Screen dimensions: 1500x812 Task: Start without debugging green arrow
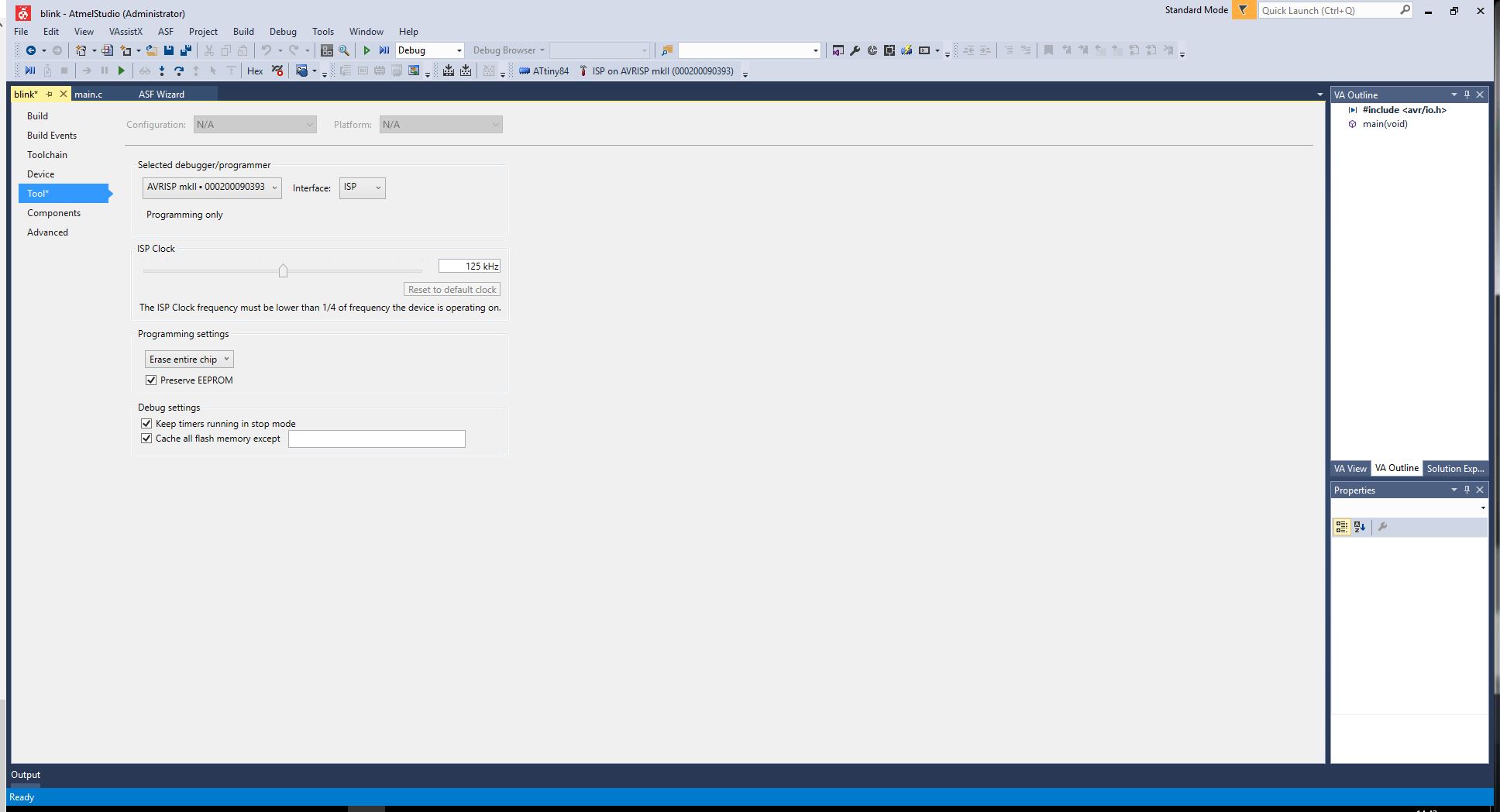[x=366, y=50]
